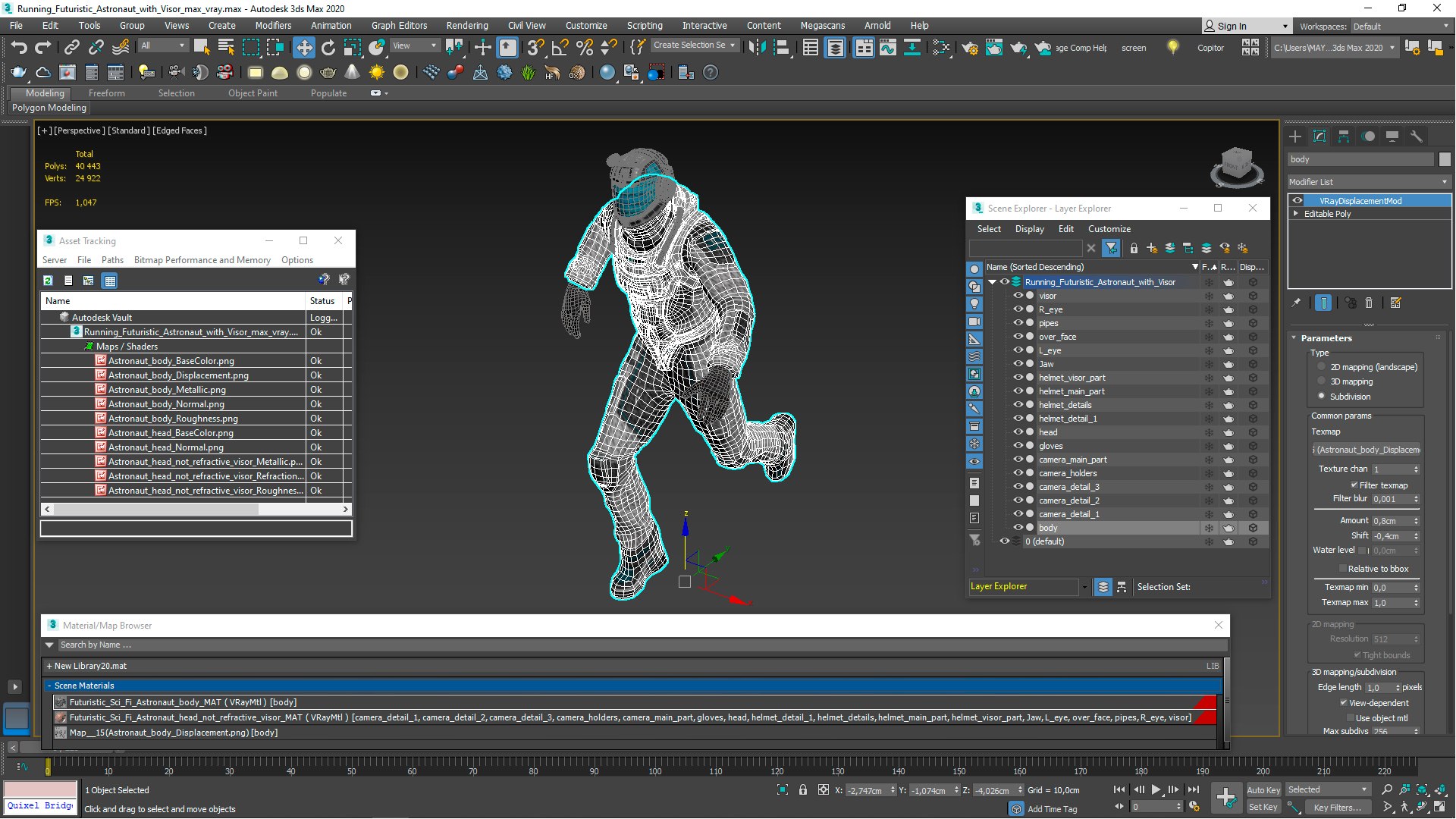The height and width of the screenshot is (819, 1456).
Task: Expand New Library20.mat group
Action: coord(49,666)
